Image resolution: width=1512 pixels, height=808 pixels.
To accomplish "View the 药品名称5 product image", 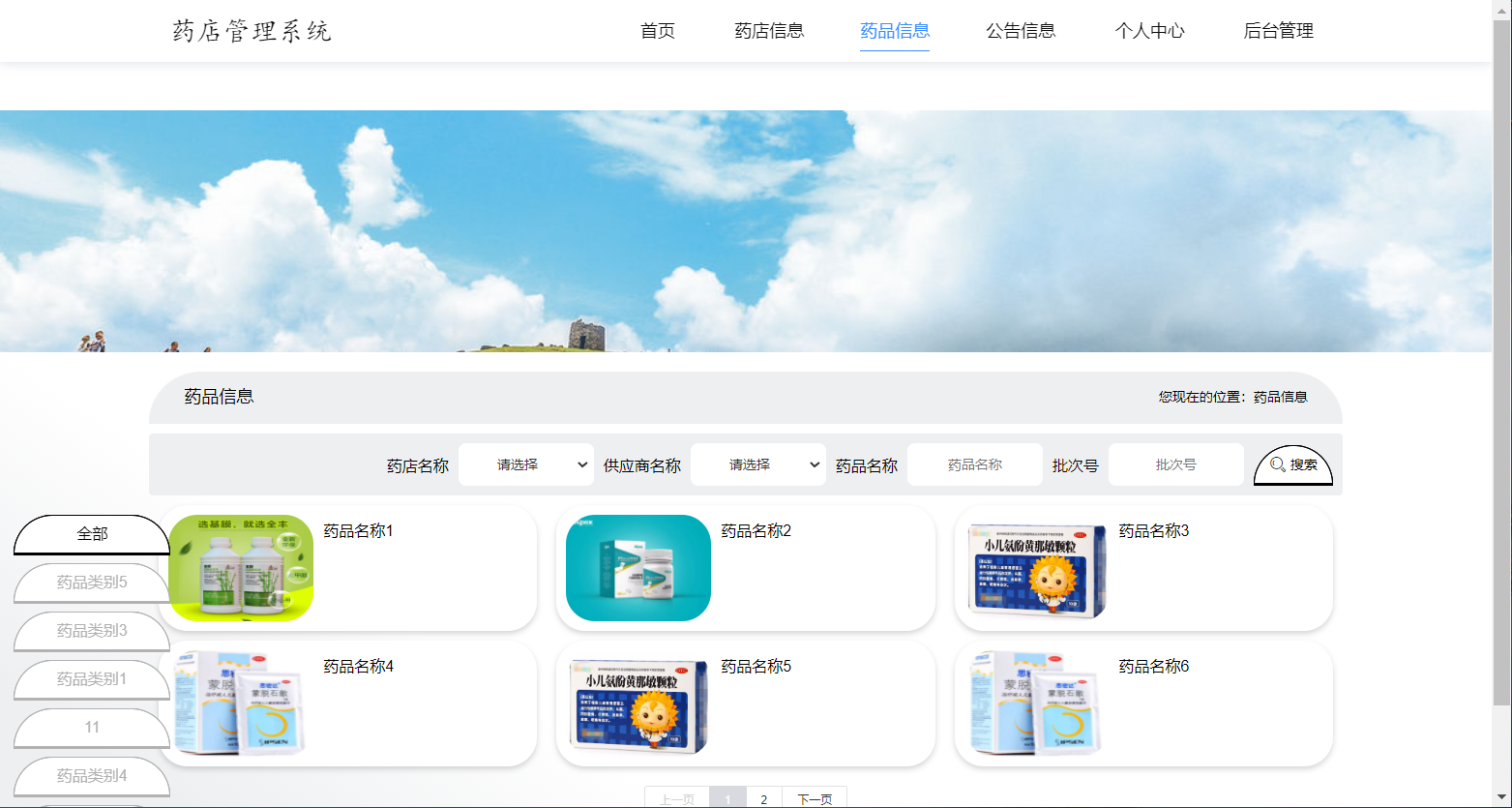I will coord(637,703).
